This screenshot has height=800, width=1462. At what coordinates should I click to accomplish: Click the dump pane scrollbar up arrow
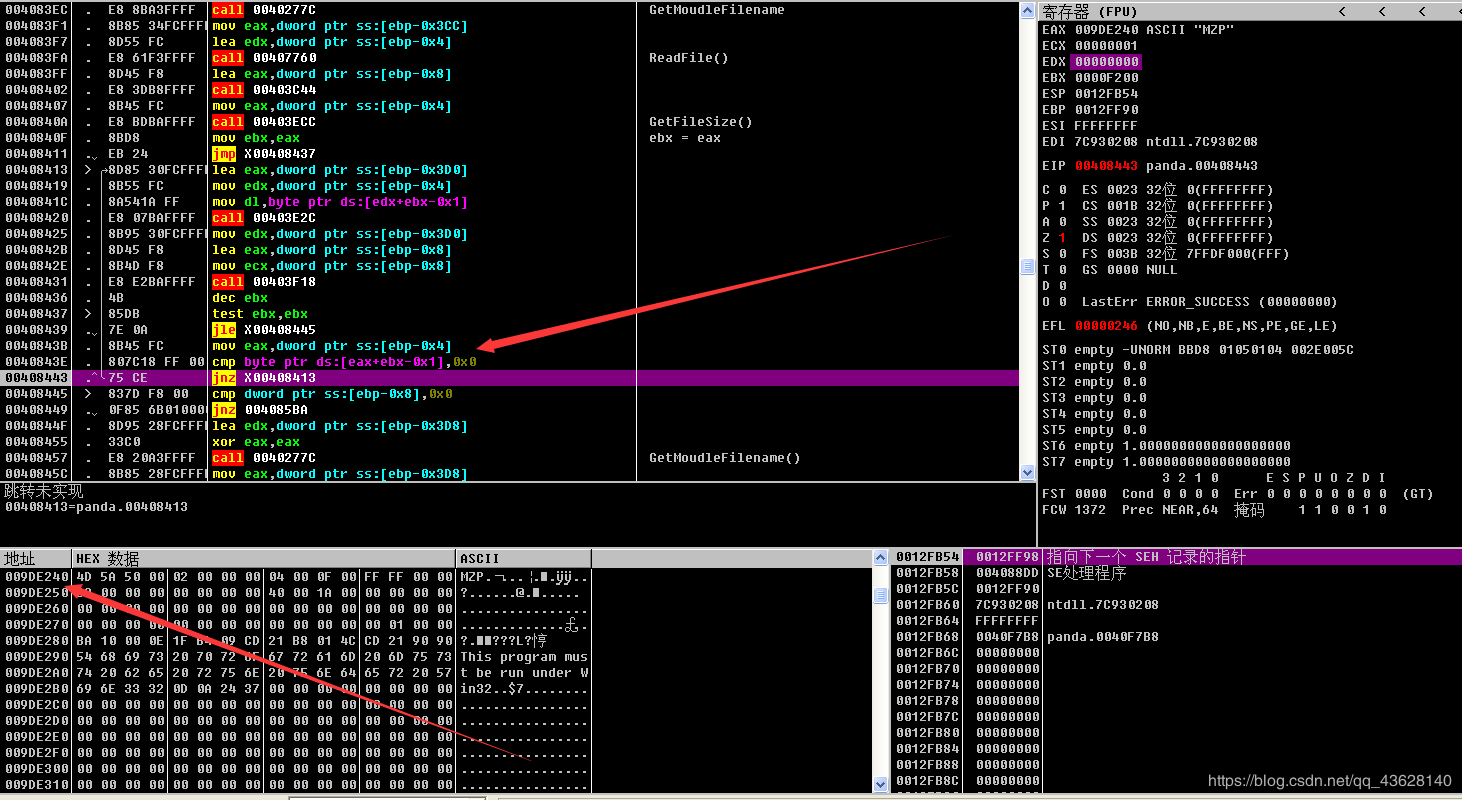pyautogui.click(x=881, y=557)
